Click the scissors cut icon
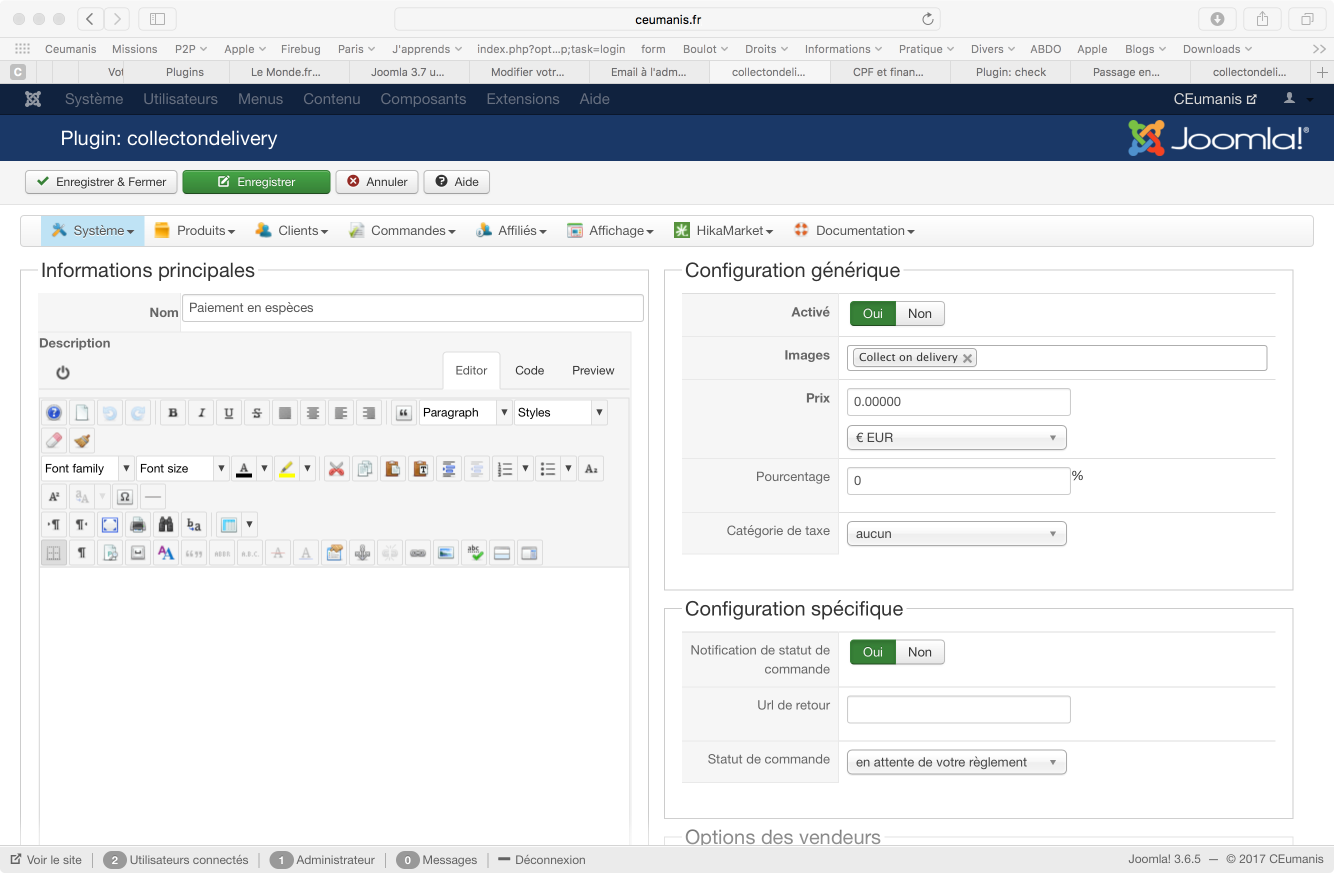This screenshot has height=873, width=1334. (337, 469)
